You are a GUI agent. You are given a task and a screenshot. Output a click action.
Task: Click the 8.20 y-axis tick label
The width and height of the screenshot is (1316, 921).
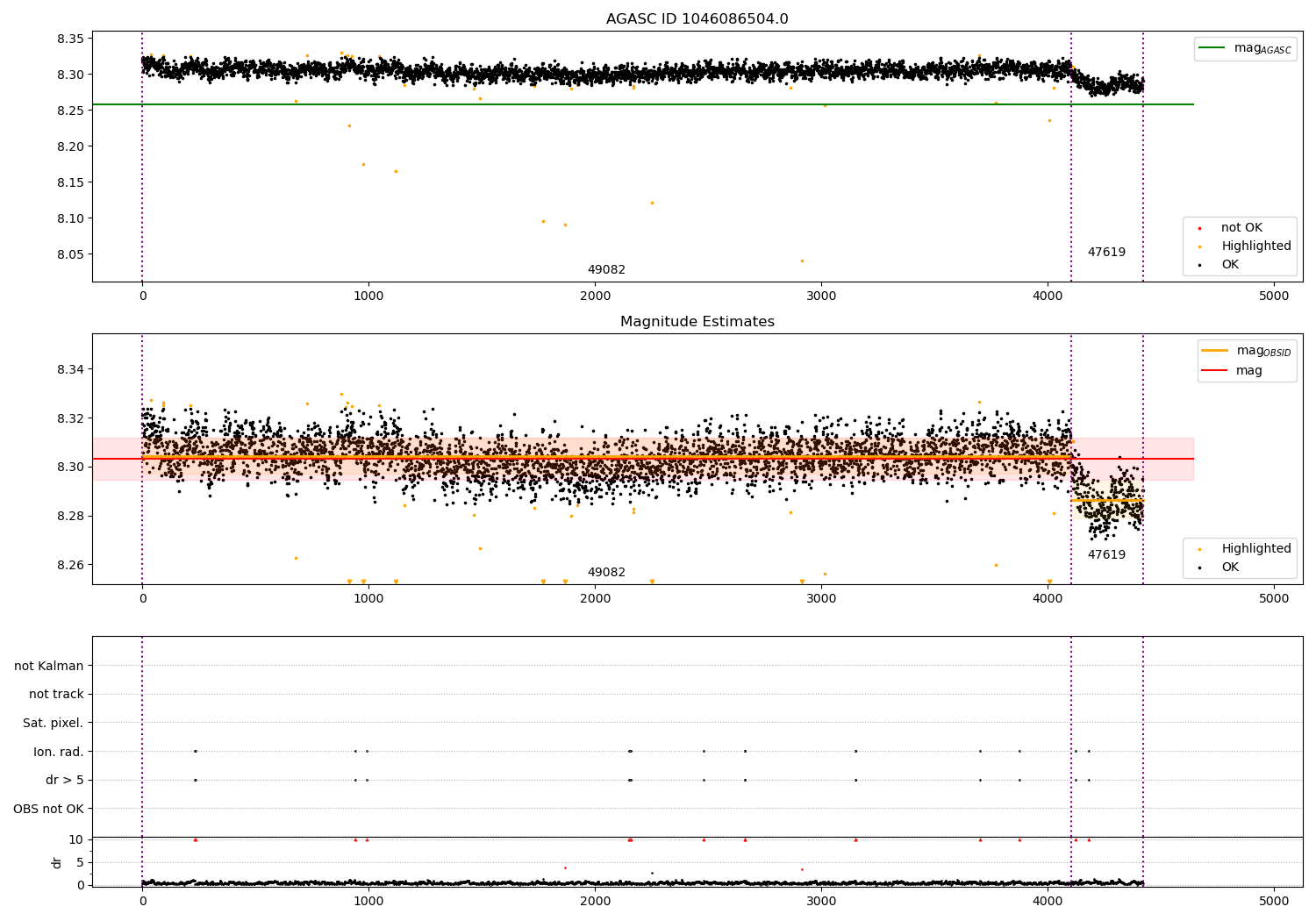click(71, 147)
